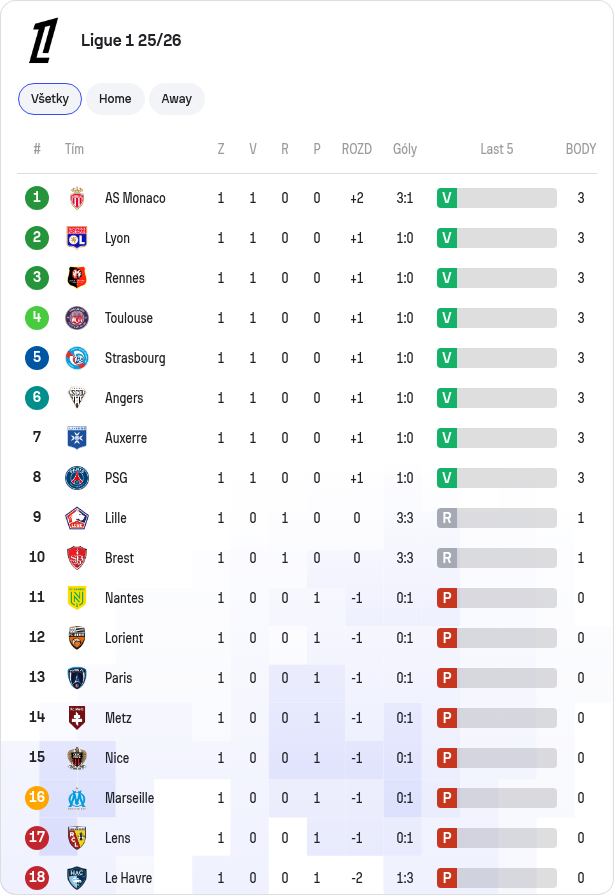This screenshot has height=895, width=614.
Task: Click the Brest team name
Action: [119, 558]
